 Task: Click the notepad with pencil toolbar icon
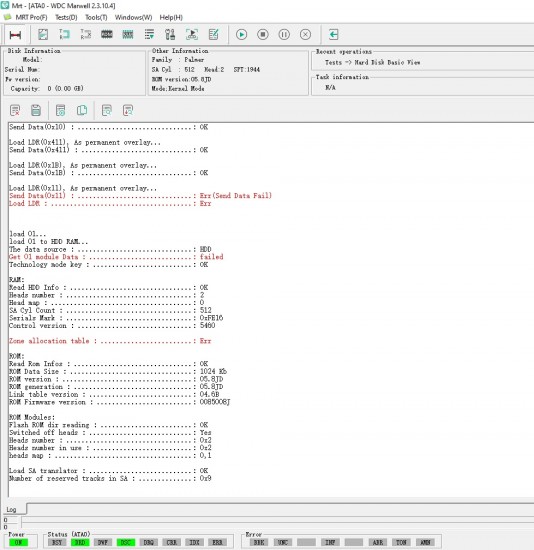pos(213,34)
